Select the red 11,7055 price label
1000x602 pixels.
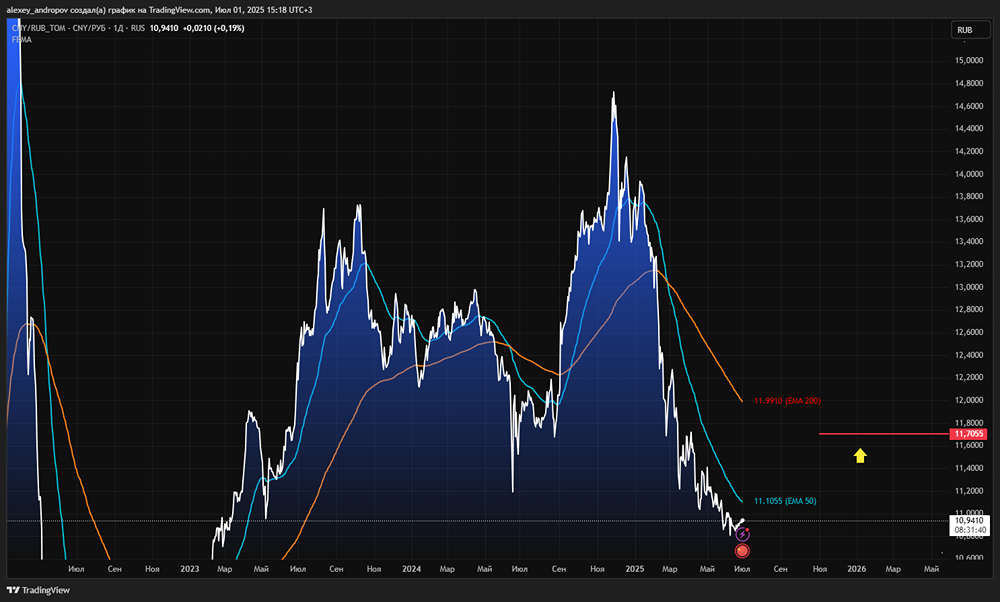point(969,434)
